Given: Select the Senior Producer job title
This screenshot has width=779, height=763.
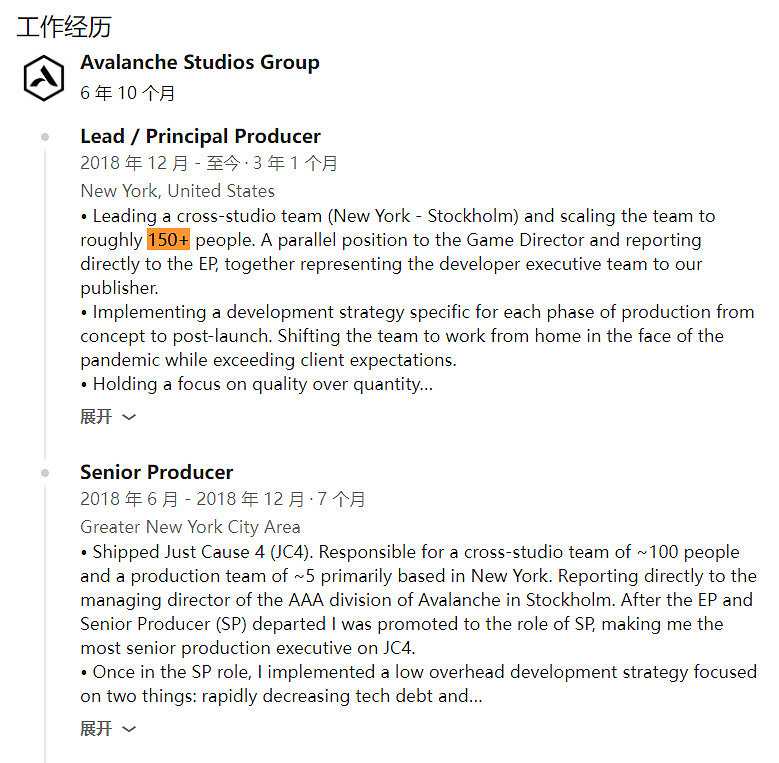Looking at the screenshot, I should coord(156,472).
